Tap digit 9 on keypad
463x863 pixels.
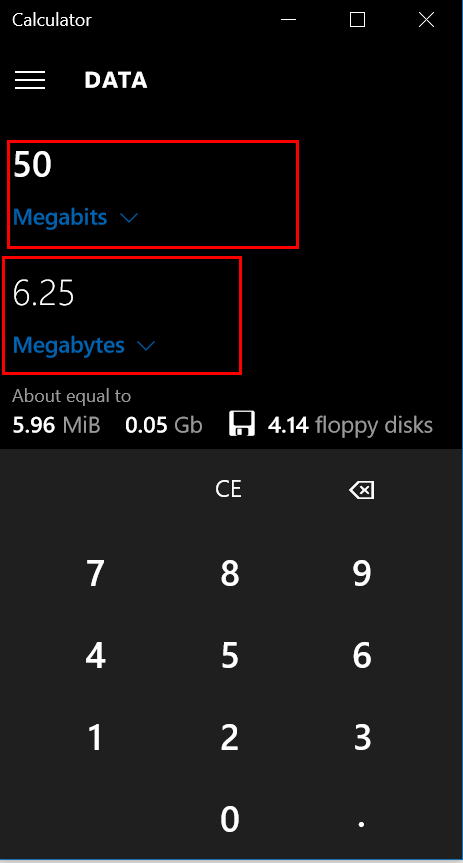tap(362, 573)
